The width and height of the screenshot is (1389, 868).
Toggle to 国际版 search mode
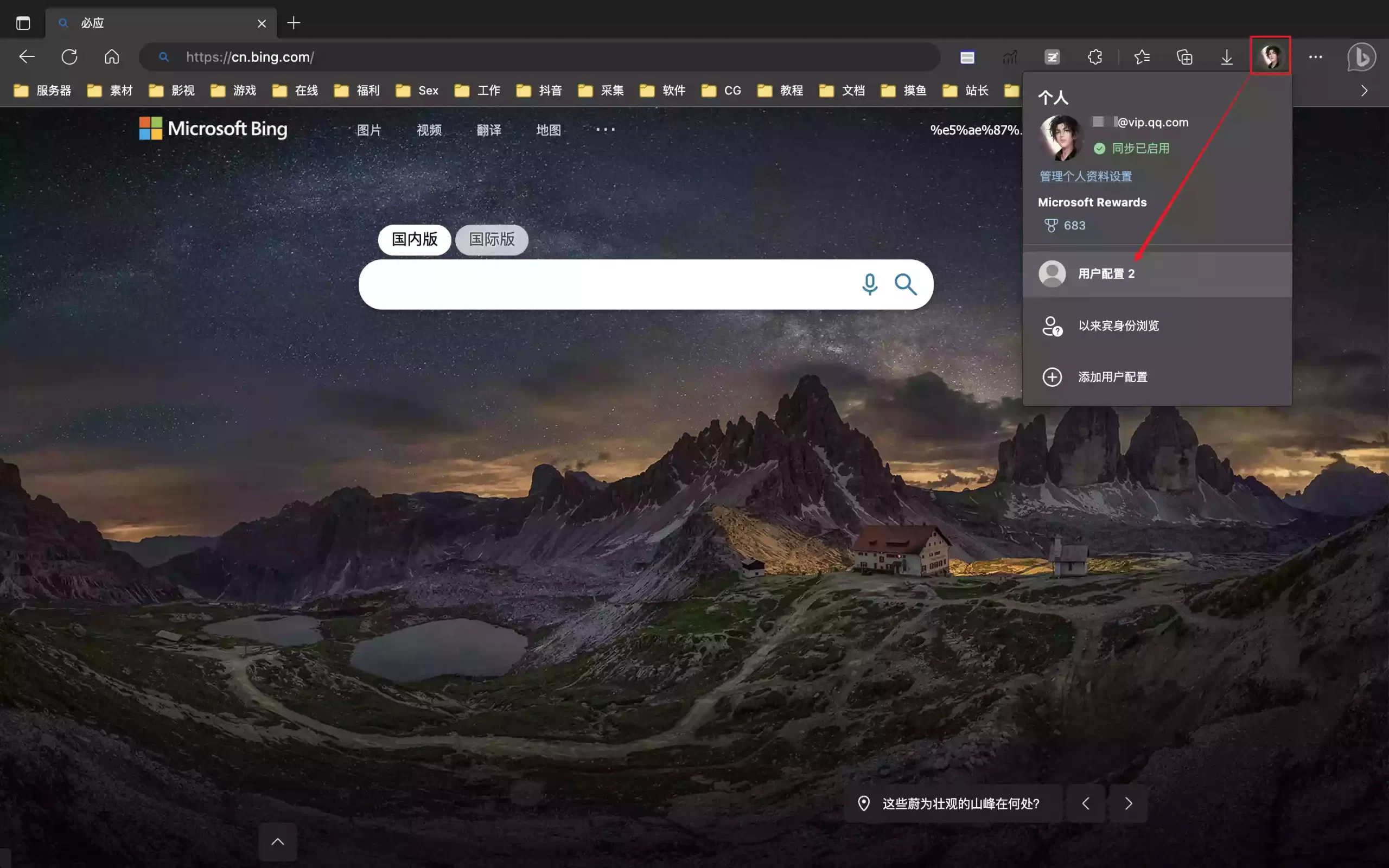tap(491, 239)
